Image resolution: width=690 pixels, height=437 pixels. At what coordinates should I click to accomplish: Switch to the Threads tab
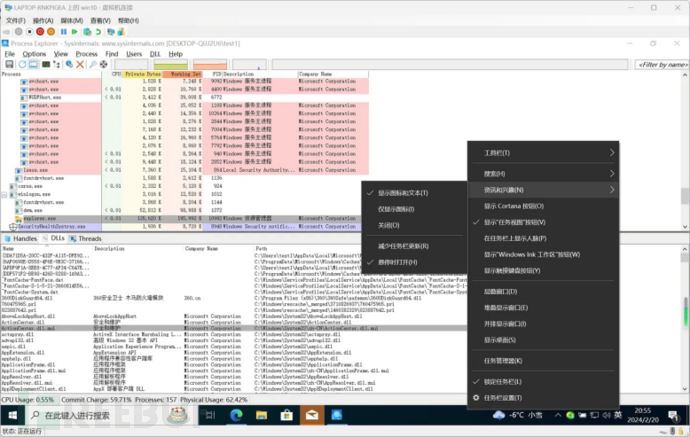87,239
